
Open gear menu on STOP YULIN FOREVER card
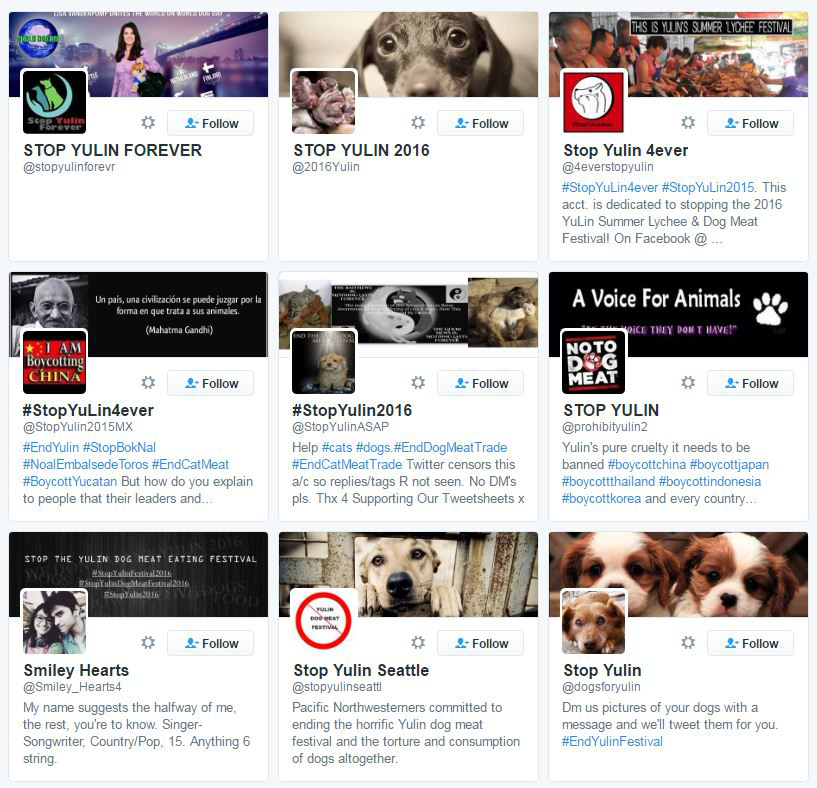click(148, 123)
